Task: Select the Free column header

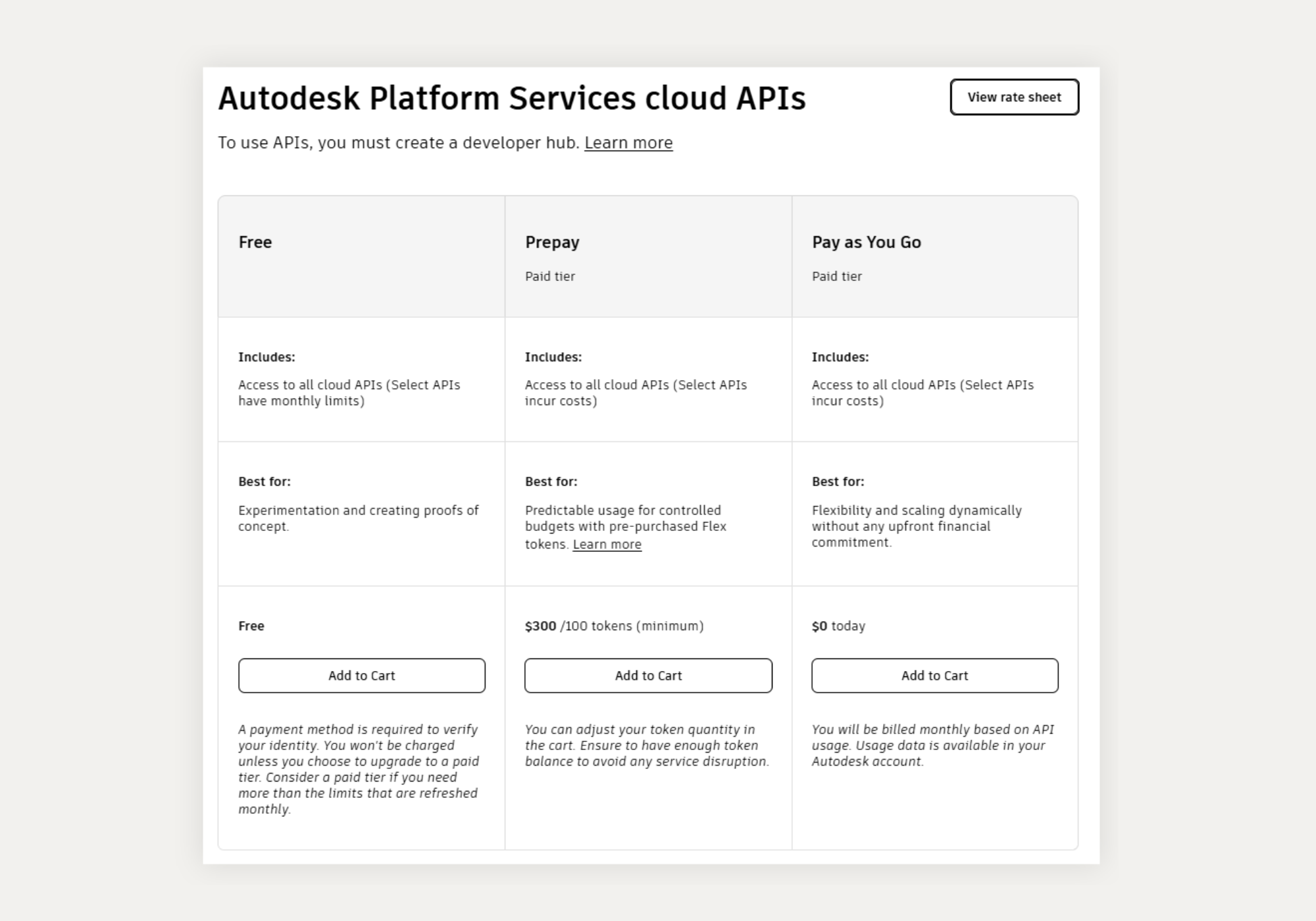Action: coord(255,242)
